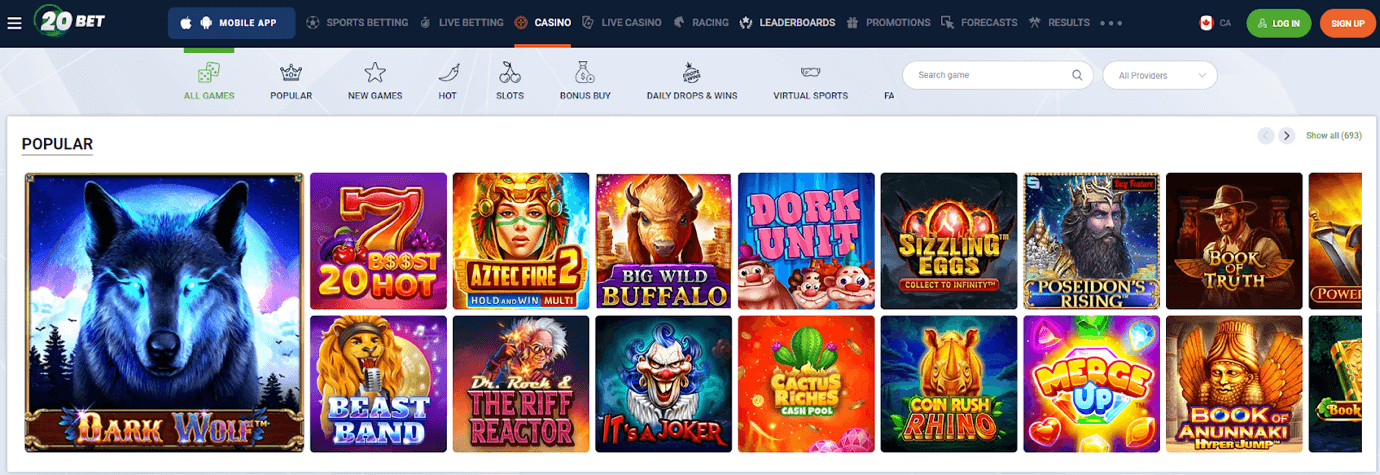The image size is (1380, 475).
Task: Open Poseidon's Rising game
Action: [1092, 241]
